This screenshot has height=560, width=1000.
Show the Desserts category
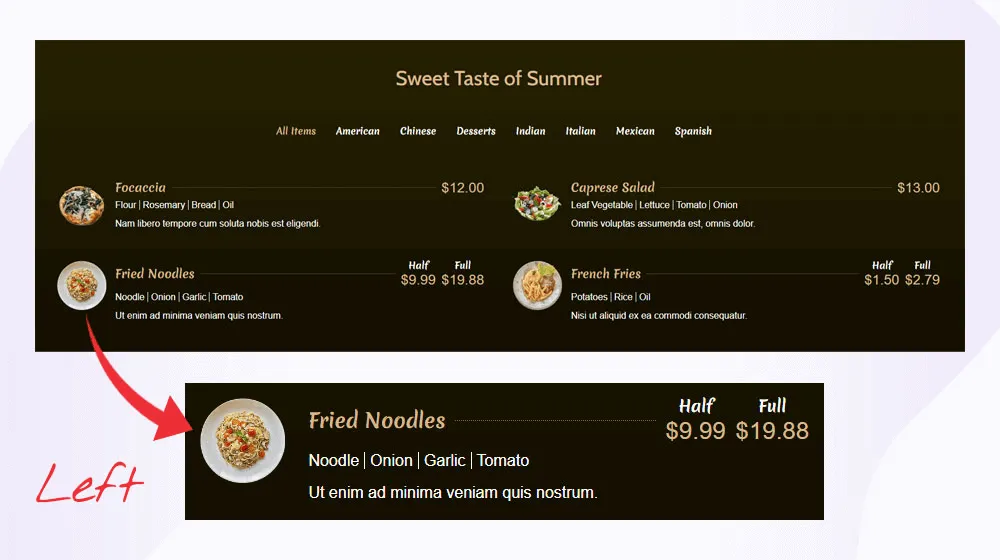click(476, 131)
